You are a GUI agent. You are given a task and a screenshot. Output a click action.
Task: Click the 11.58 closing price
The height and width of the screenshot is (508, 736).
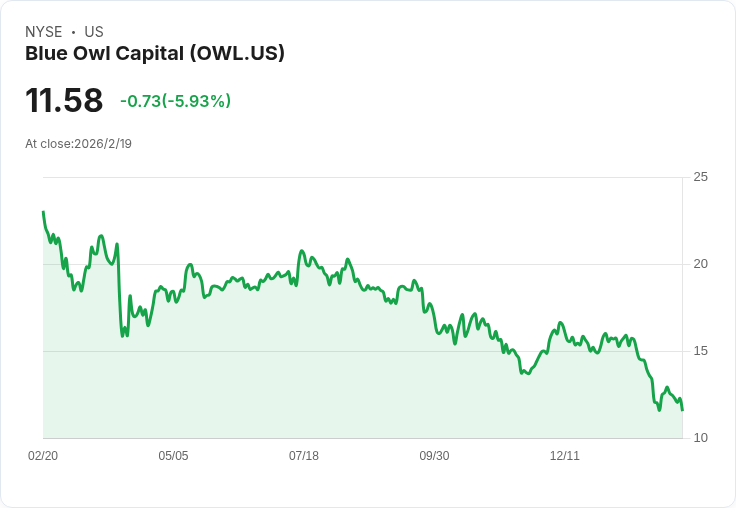(64, 101)
